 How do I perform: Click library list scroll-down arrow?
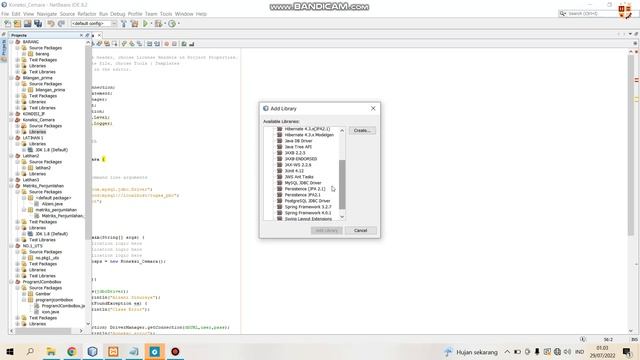[x=342, y=217]
